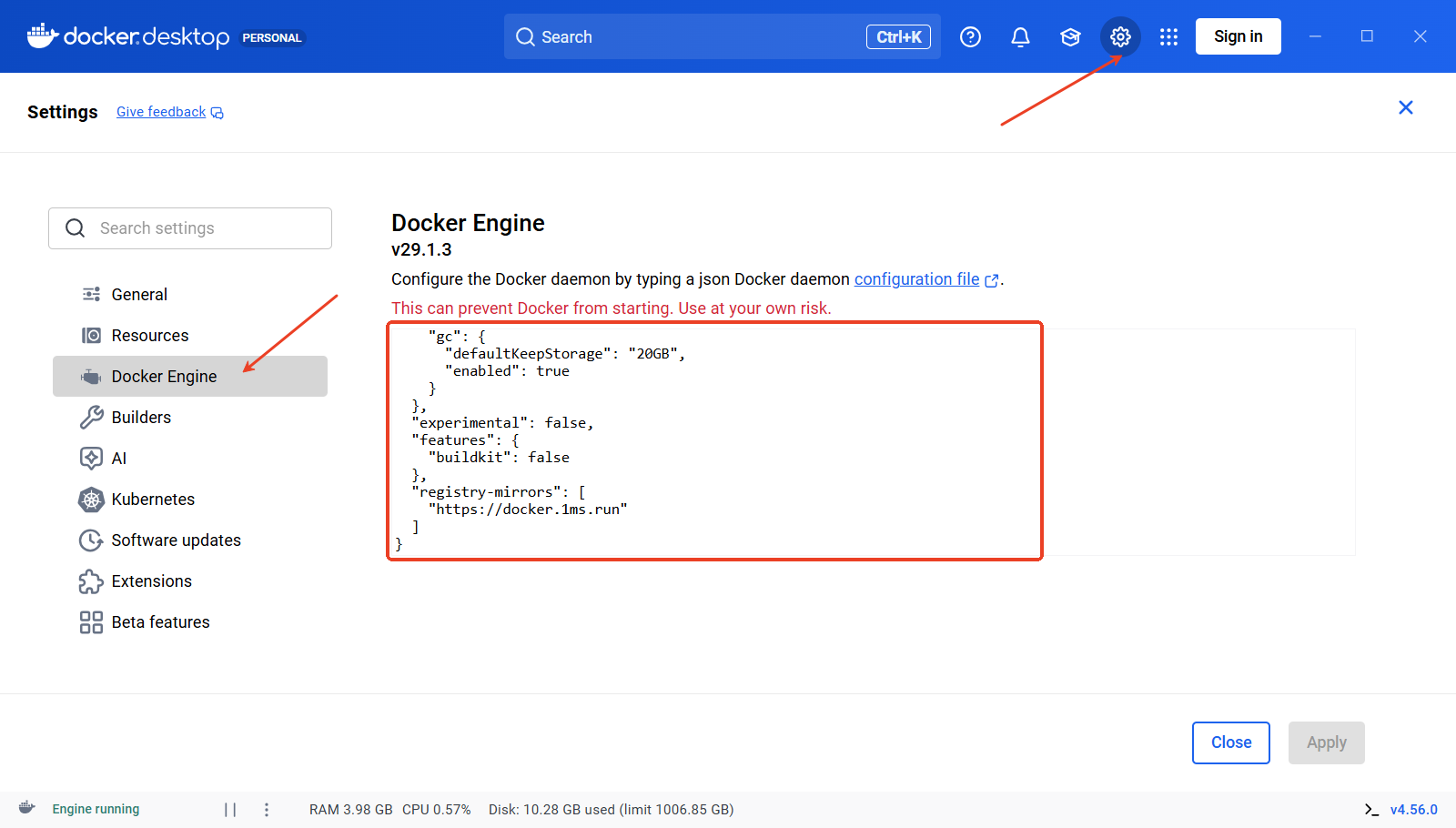Select the Software updates tab

coord(190,540)
